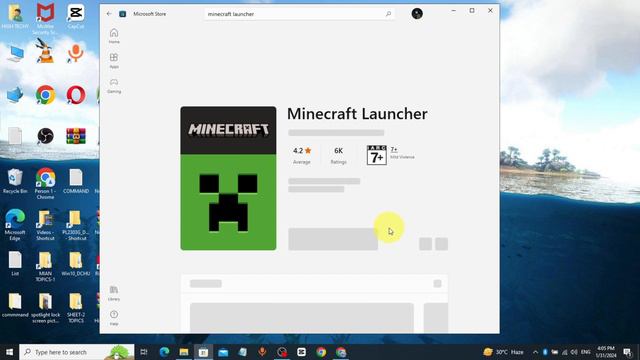Click the search magnifier in Store
640x360 pixels.
(x=388, y=14)
